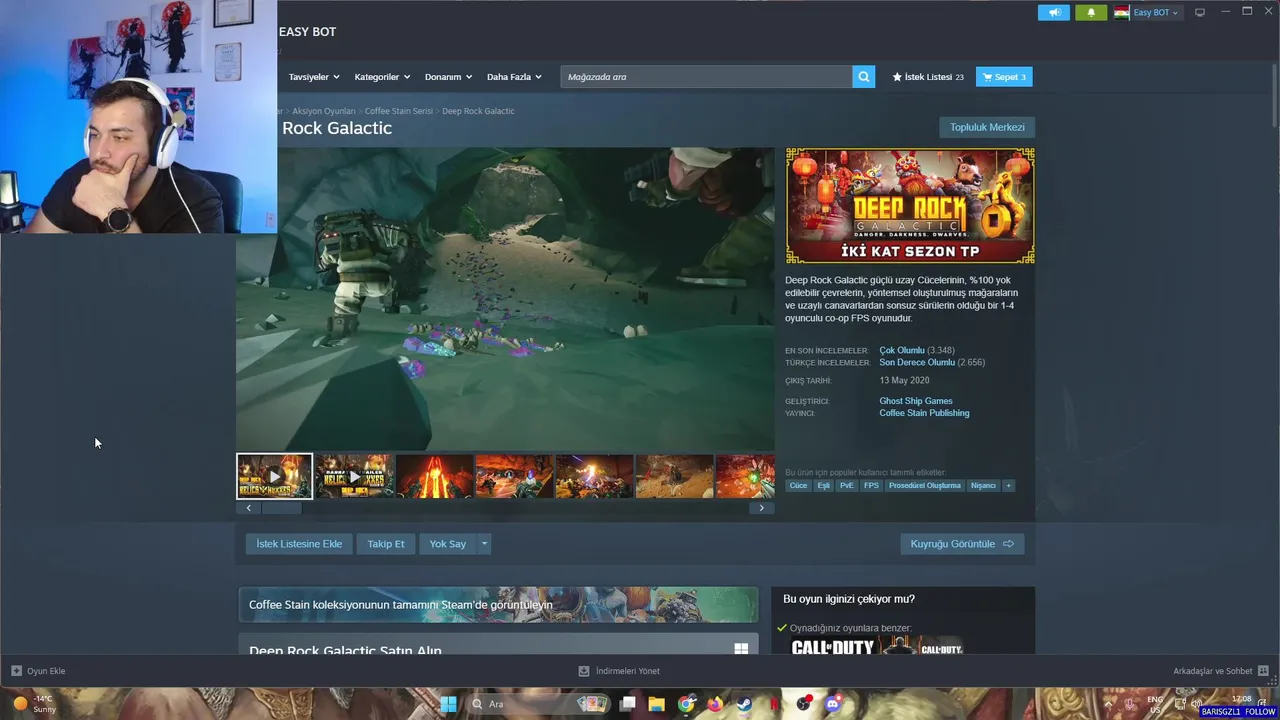Launch Firefox from taskbar
The image size is (1280, 720).
pyautogui.click(x=714, y=704)
